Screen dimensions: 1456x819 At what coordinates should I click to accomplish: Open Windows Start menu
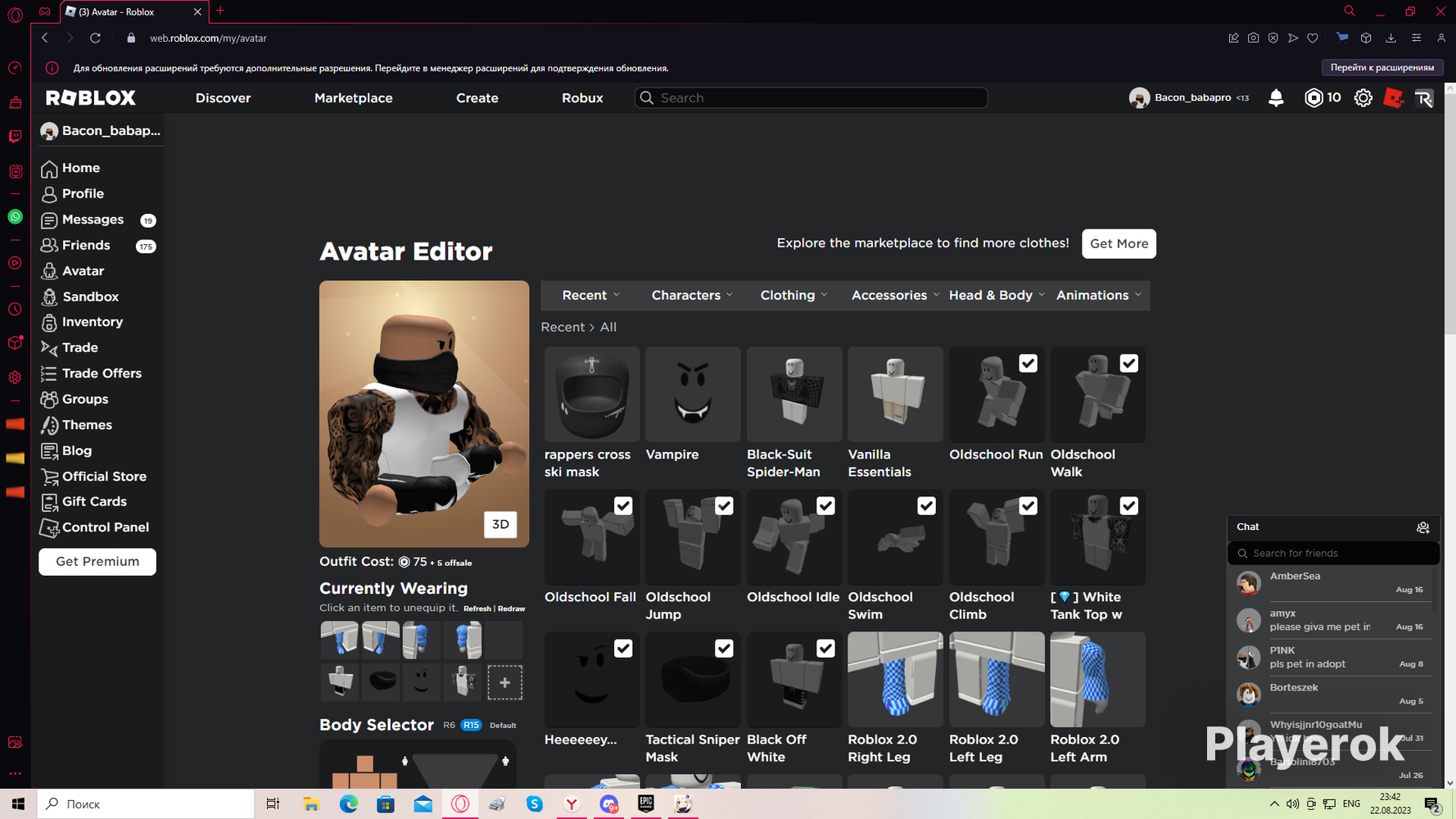click(x=18, y=804)
